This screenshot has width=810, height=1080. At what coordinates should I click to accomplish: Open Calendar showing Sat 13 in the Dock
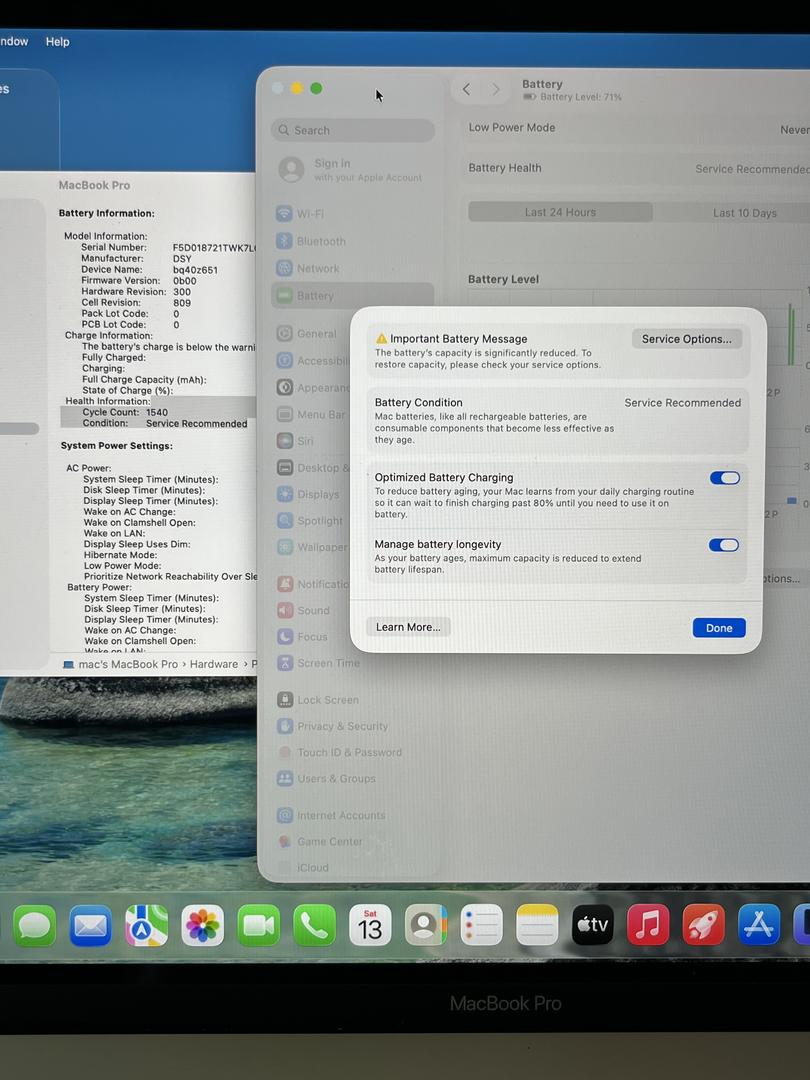(x=370, y=925)
